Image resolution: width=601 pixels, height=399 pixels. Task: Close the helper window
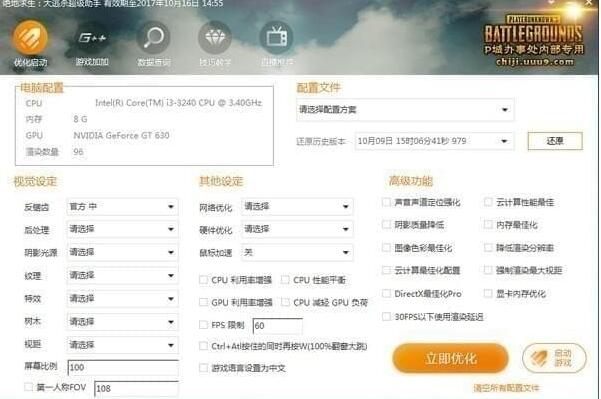[x=590, y=3]
